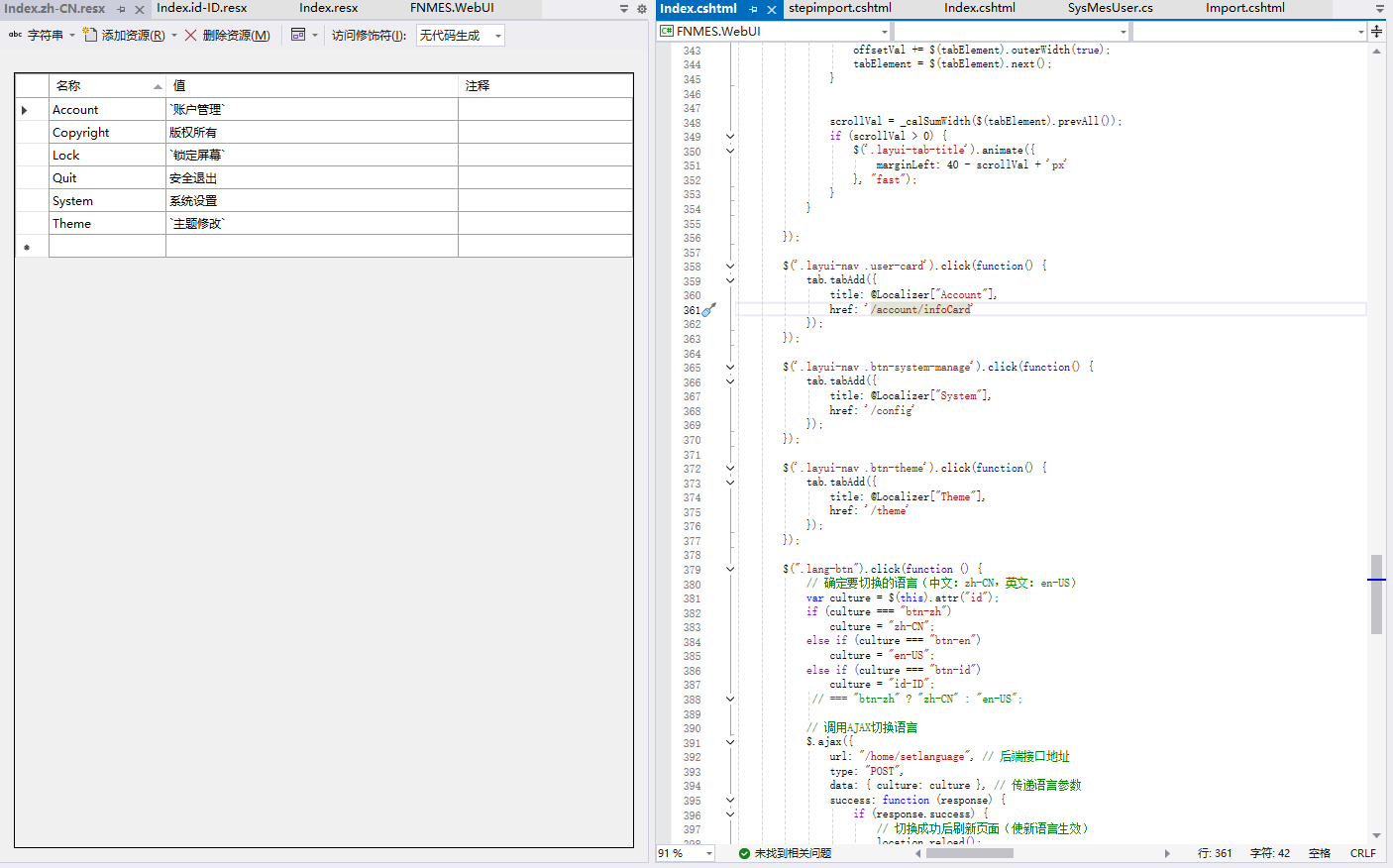Click the red Delete Resource icon

pyautogui.click(x=190, y=35)
